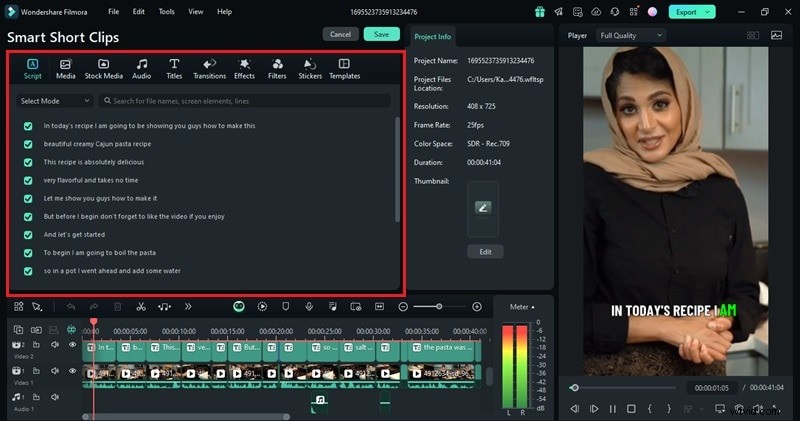Stop playback with square button

[x=631, y=409]
